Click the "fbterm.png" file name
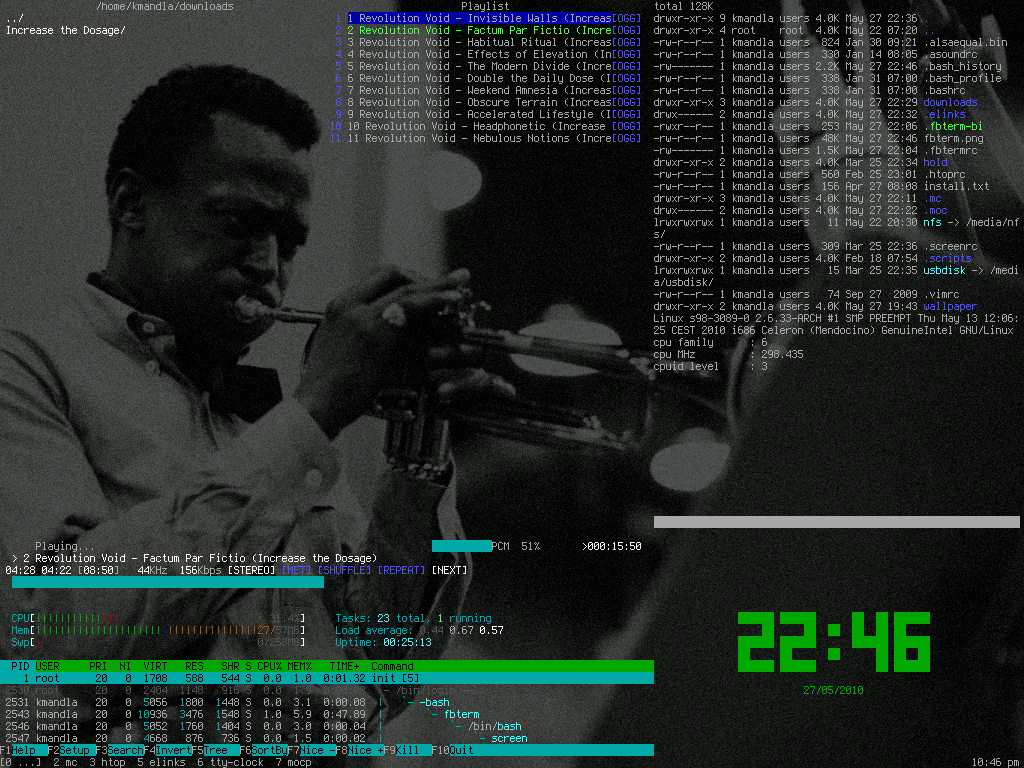This screenshot has width=1024, height=768. pyautogui.click(x=953, y=138)
